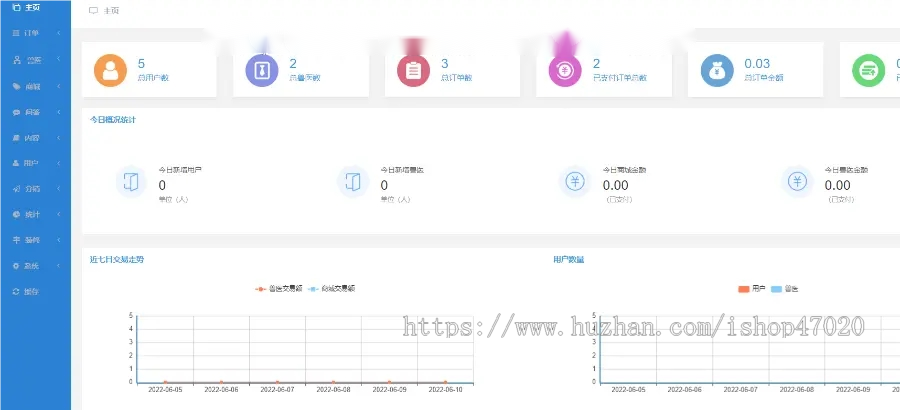Screen dimensions: 900x410
Task: Click the door icon beside 今日新增用户
Action: click(131, 182)
